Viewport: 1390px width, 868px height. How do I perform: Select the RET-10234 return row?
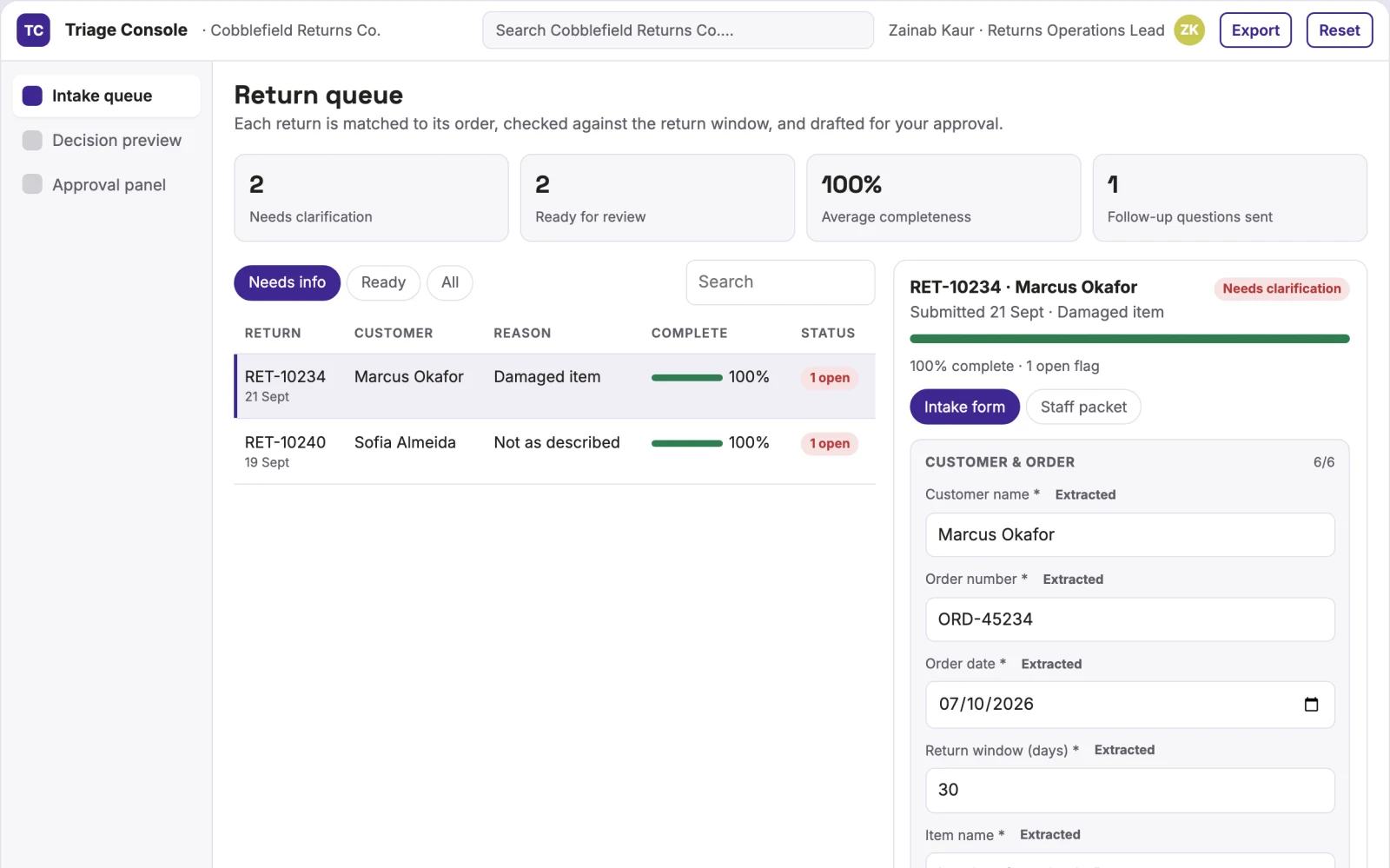(554, 386)
